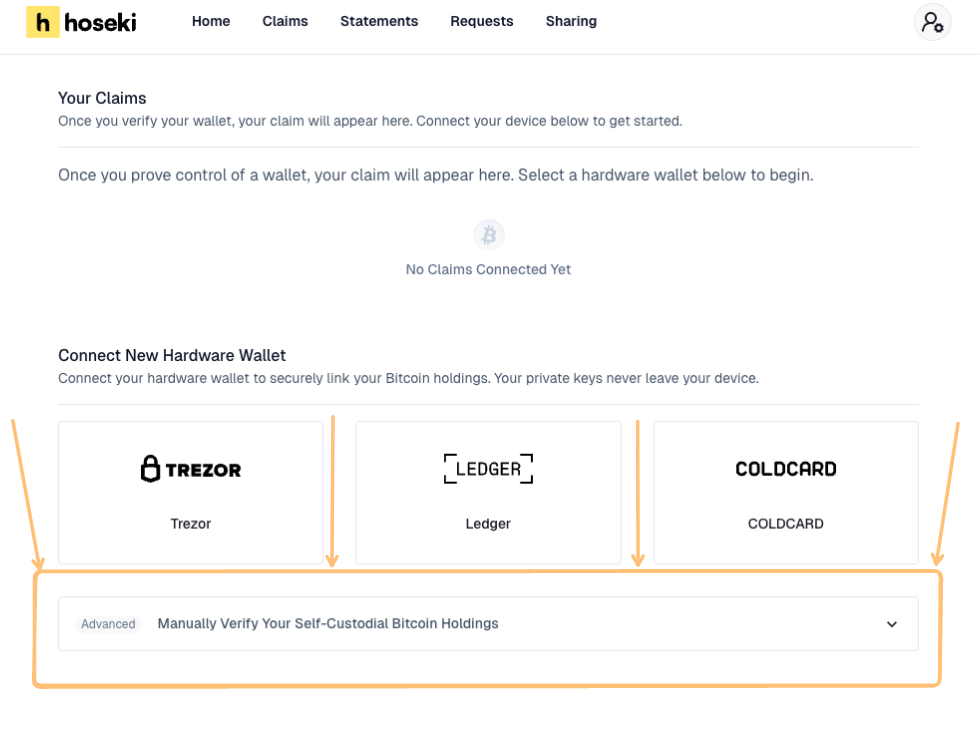
Task: Click the hoseki brand name text
Action: (100, 23)
